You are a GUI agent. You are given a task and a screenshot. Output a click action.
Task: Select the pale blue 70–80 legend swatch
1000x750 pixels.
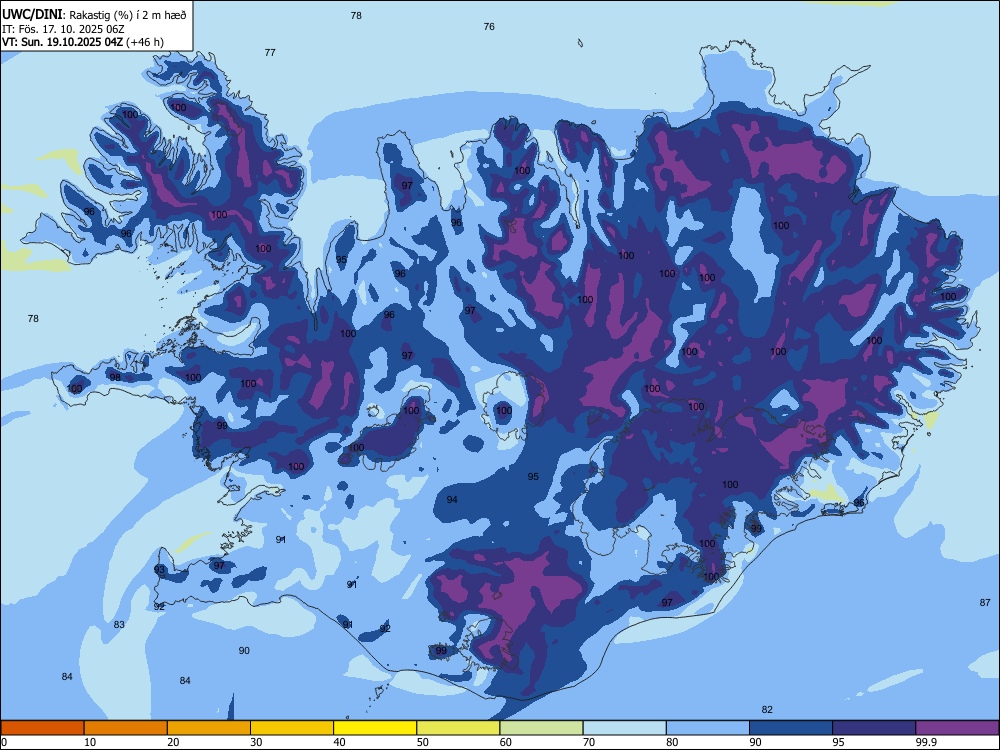click(x=624, y=728)
